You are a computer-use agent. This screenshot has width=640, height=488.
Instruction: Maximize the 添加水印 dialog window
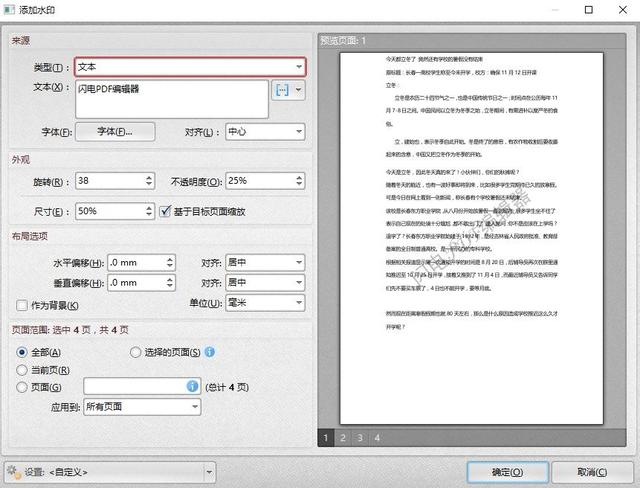tap(589, 10)
